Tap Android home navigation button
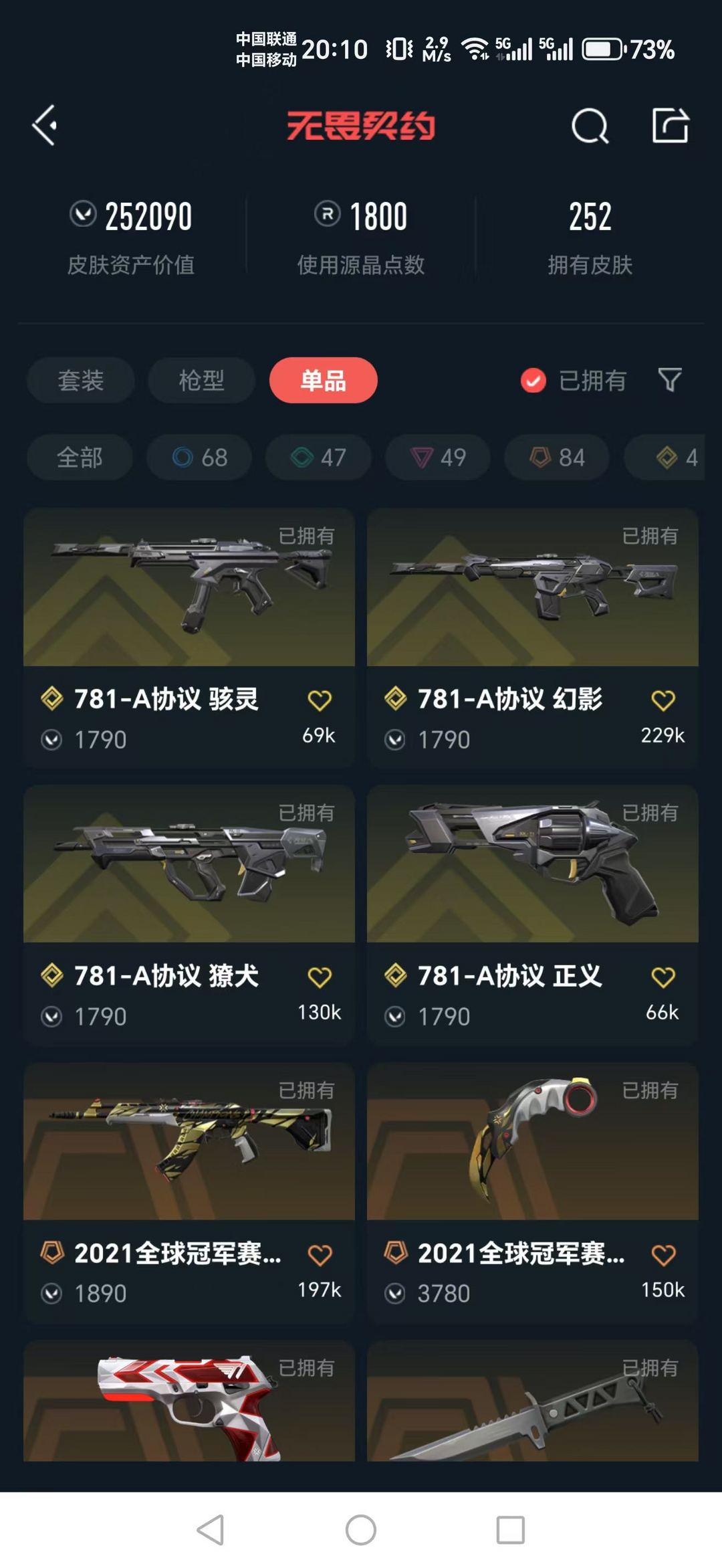This screenshot has height=1568, width=722. click(x=361, y=1530)
